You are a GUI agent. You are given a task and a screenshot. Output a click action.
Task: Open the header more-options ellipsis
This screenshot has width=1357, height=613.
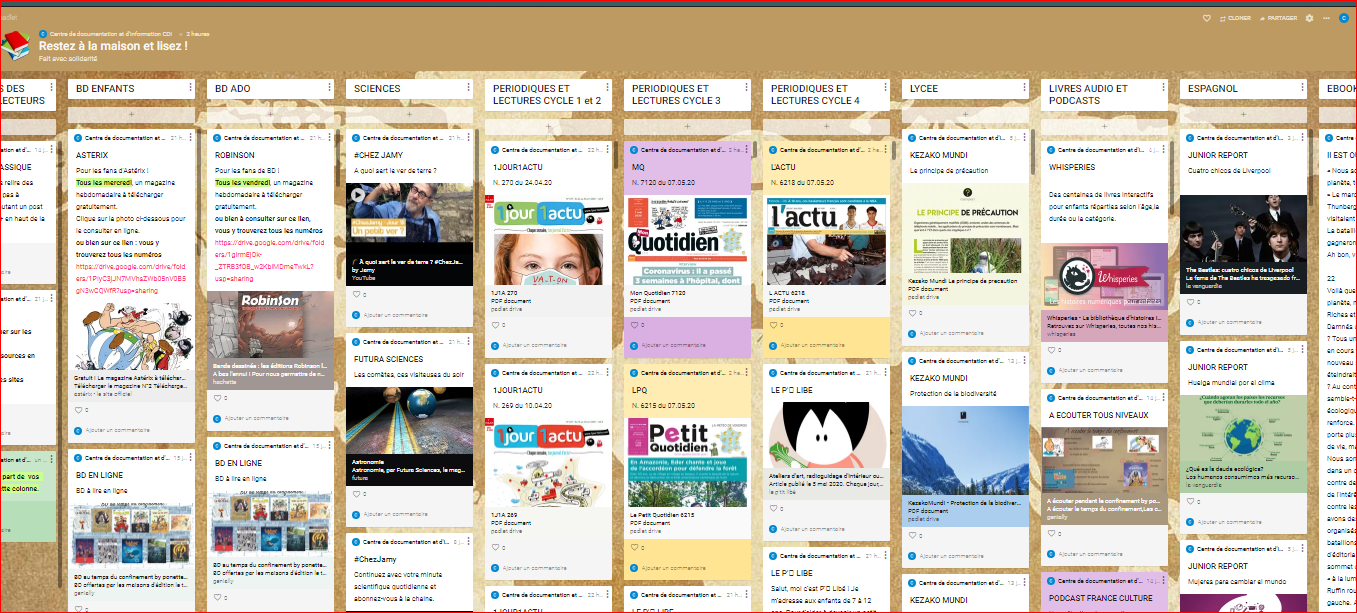[x=1326, y=18]
